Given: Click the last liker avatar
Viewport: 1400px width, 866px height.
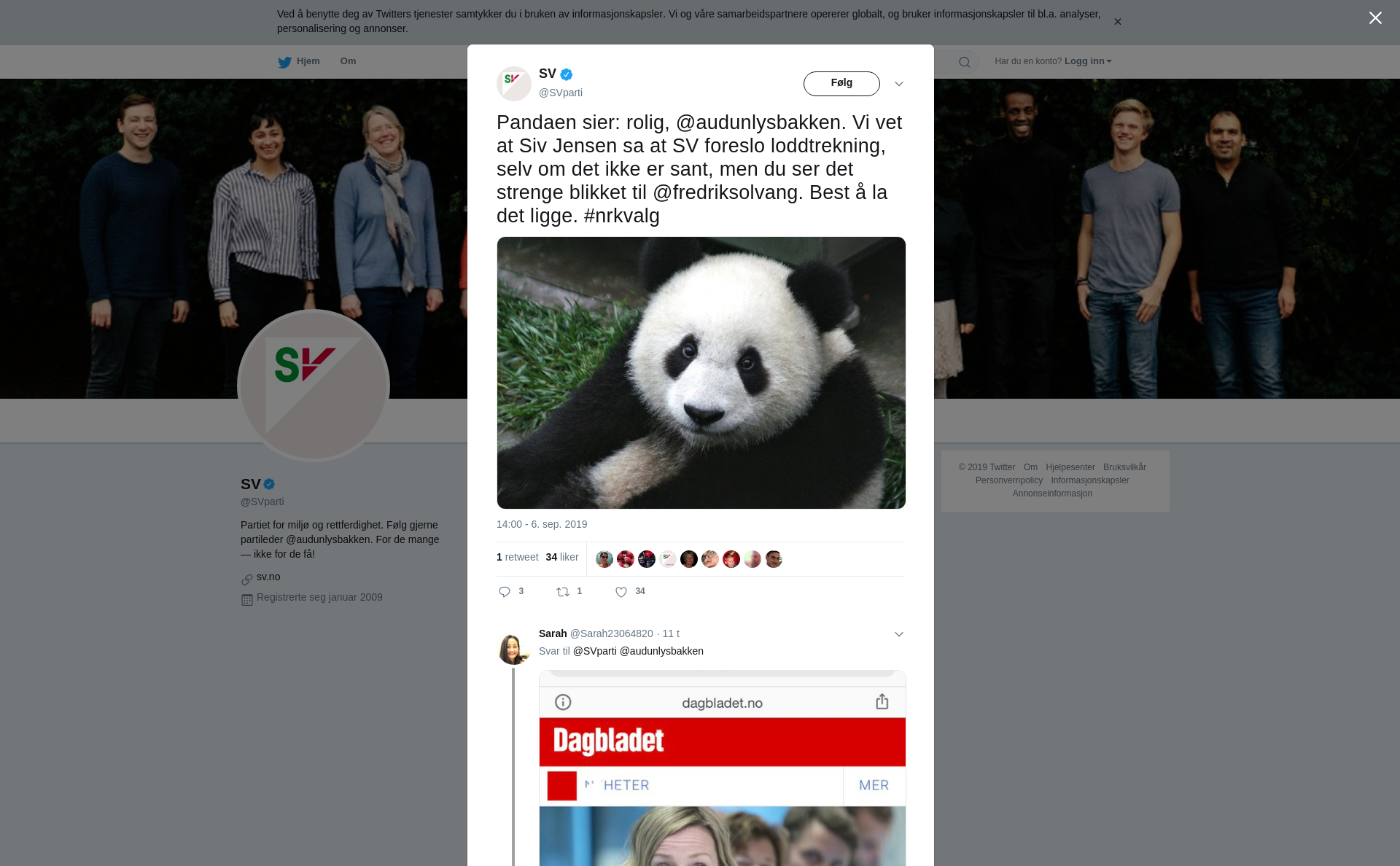Looking at the screenshot, I should (x=774, y=559).
